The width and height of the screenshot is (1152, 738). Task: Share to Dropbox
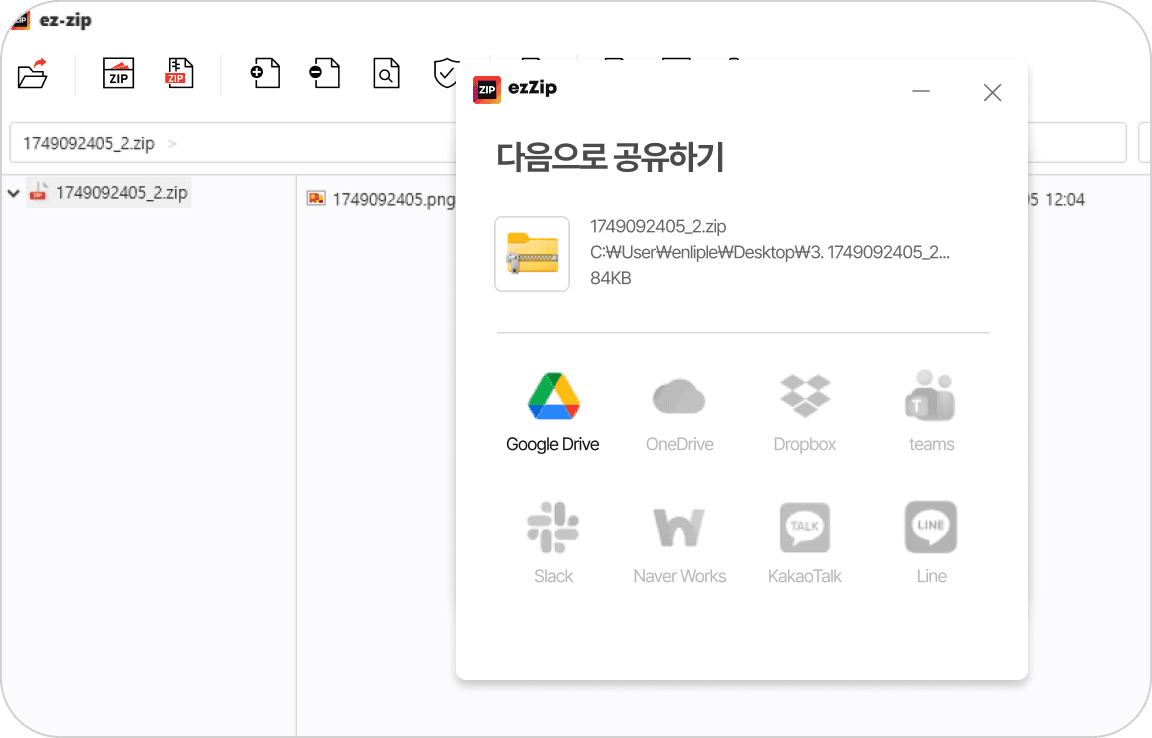coord(804,412)
